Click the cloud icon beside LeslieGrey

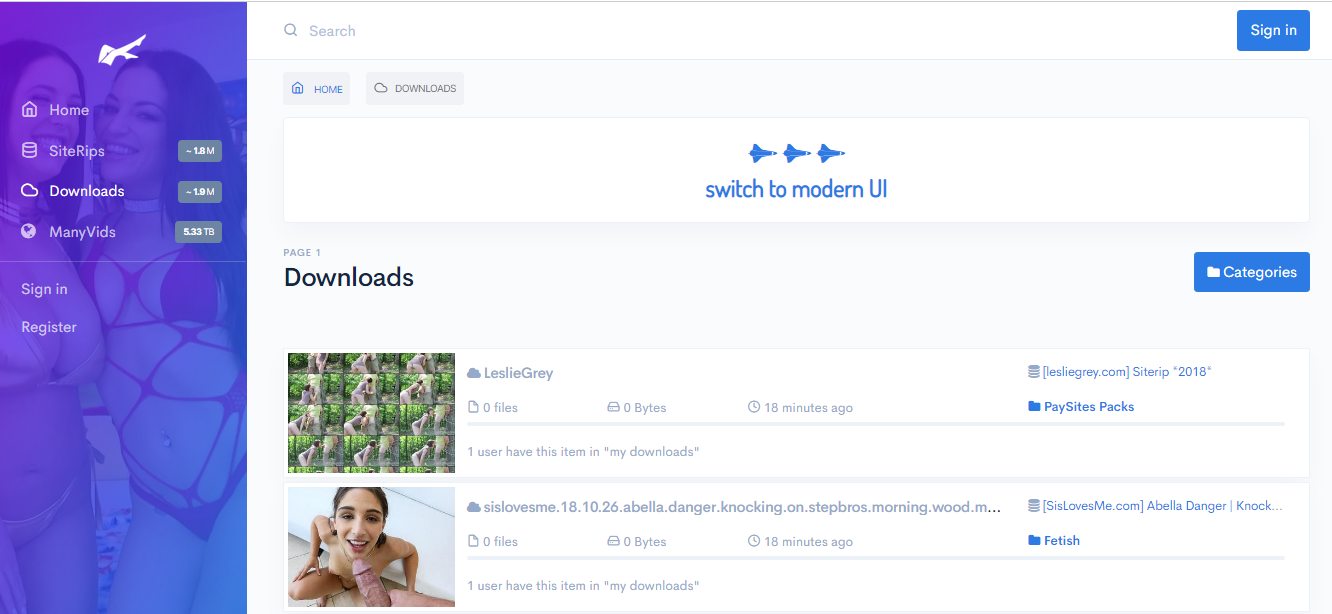tap(474, 373)
